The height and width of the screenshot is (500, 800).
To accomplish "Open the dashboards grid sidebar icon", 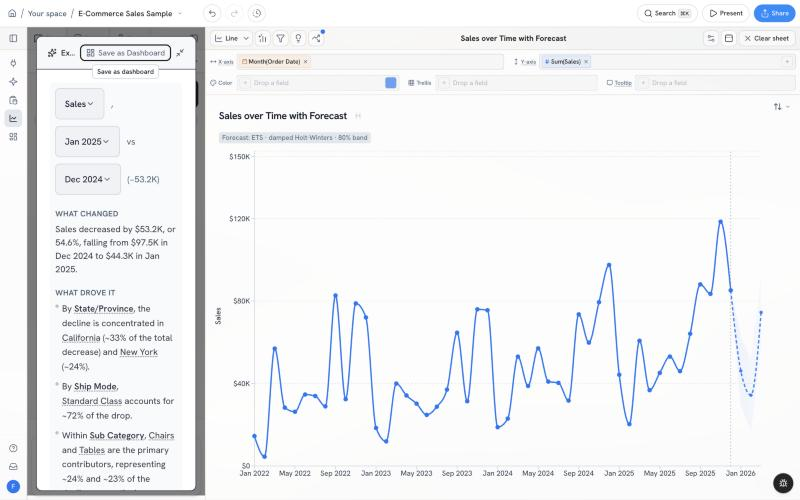I will tap(13, 137).
